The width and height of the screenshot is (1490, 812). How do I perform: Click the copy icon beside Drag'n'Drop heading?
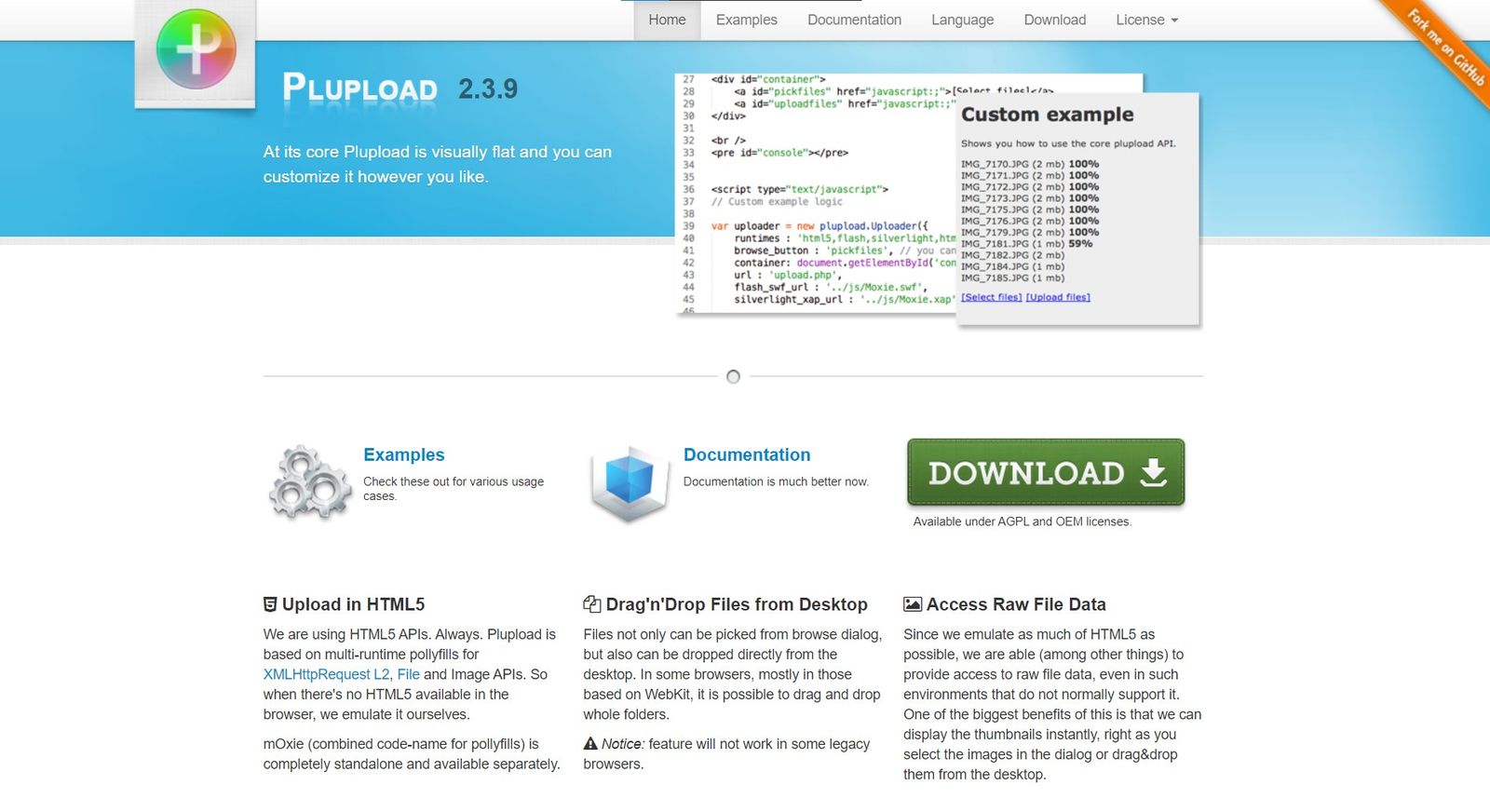(x=591, y=604)
